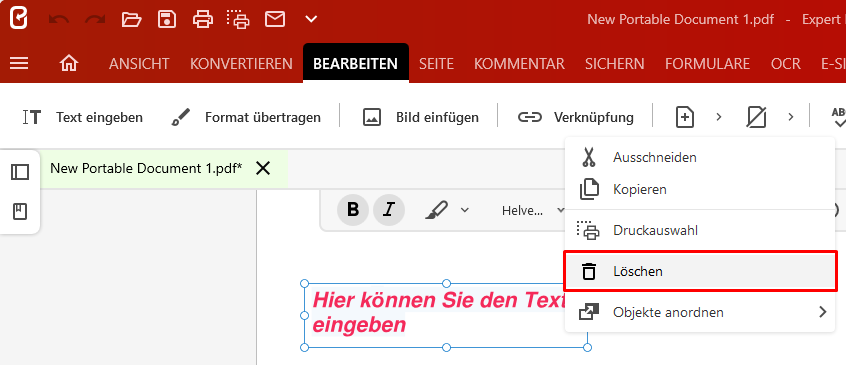The image size is (846, 365).
Task: Toggle italic formatting button
Action: pyautogui.click(x=389, y=210)
